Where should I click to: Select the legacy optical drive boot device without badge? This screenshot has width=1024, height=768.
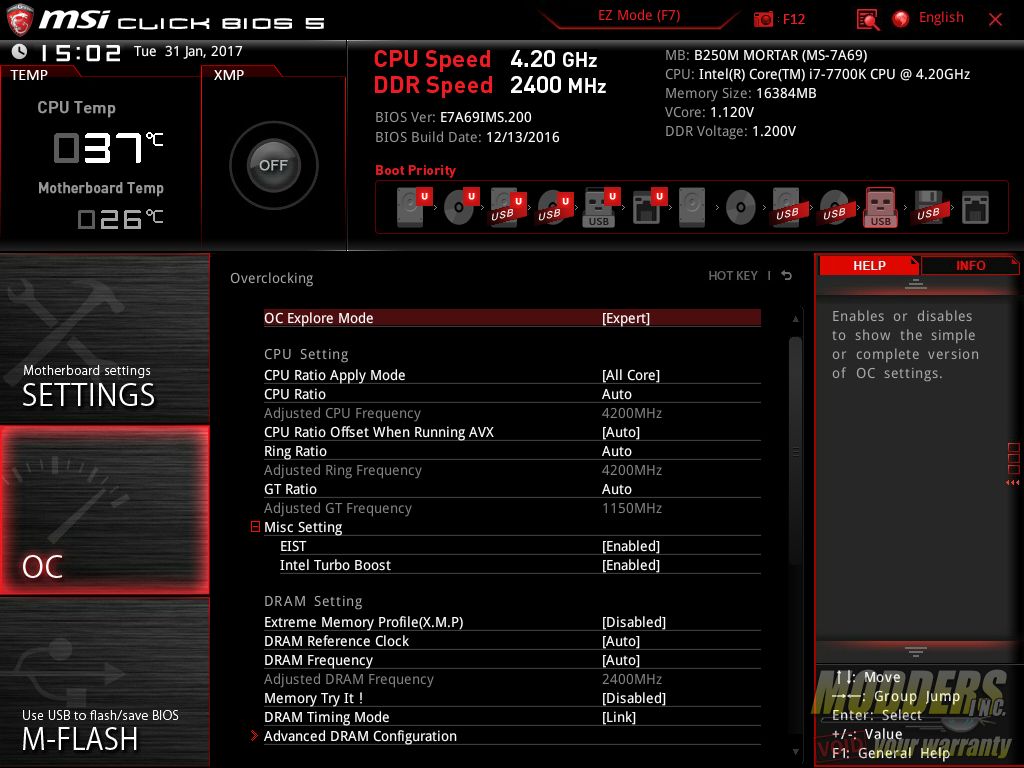tap(741, 208)
